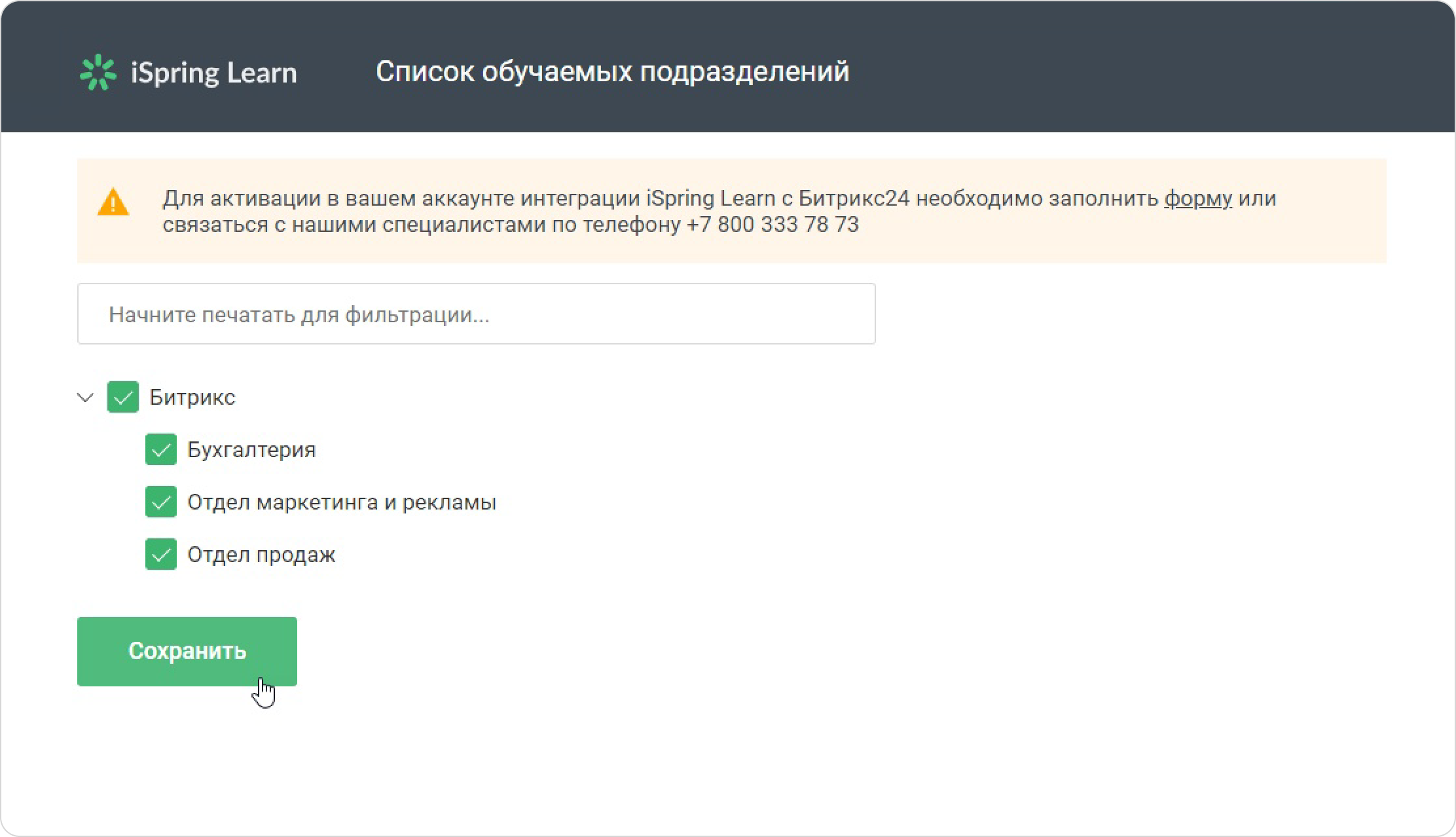Open the форму link in the notice
Screen dimensions: 1456x837
[x=1198, y=198]
